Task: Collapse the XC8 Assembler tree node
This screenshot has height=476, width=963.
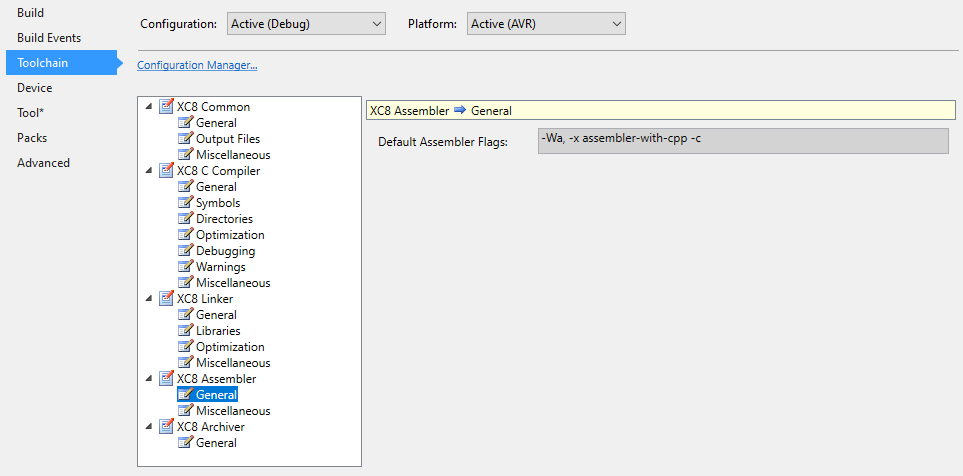Action: tap(150, 379)
